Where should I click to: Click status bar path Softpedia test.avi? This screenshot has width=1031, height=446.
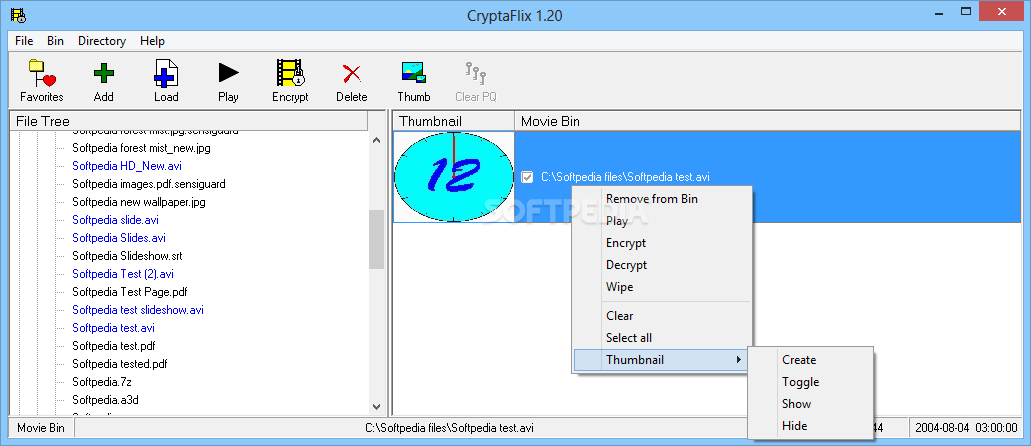coord(449,428)
